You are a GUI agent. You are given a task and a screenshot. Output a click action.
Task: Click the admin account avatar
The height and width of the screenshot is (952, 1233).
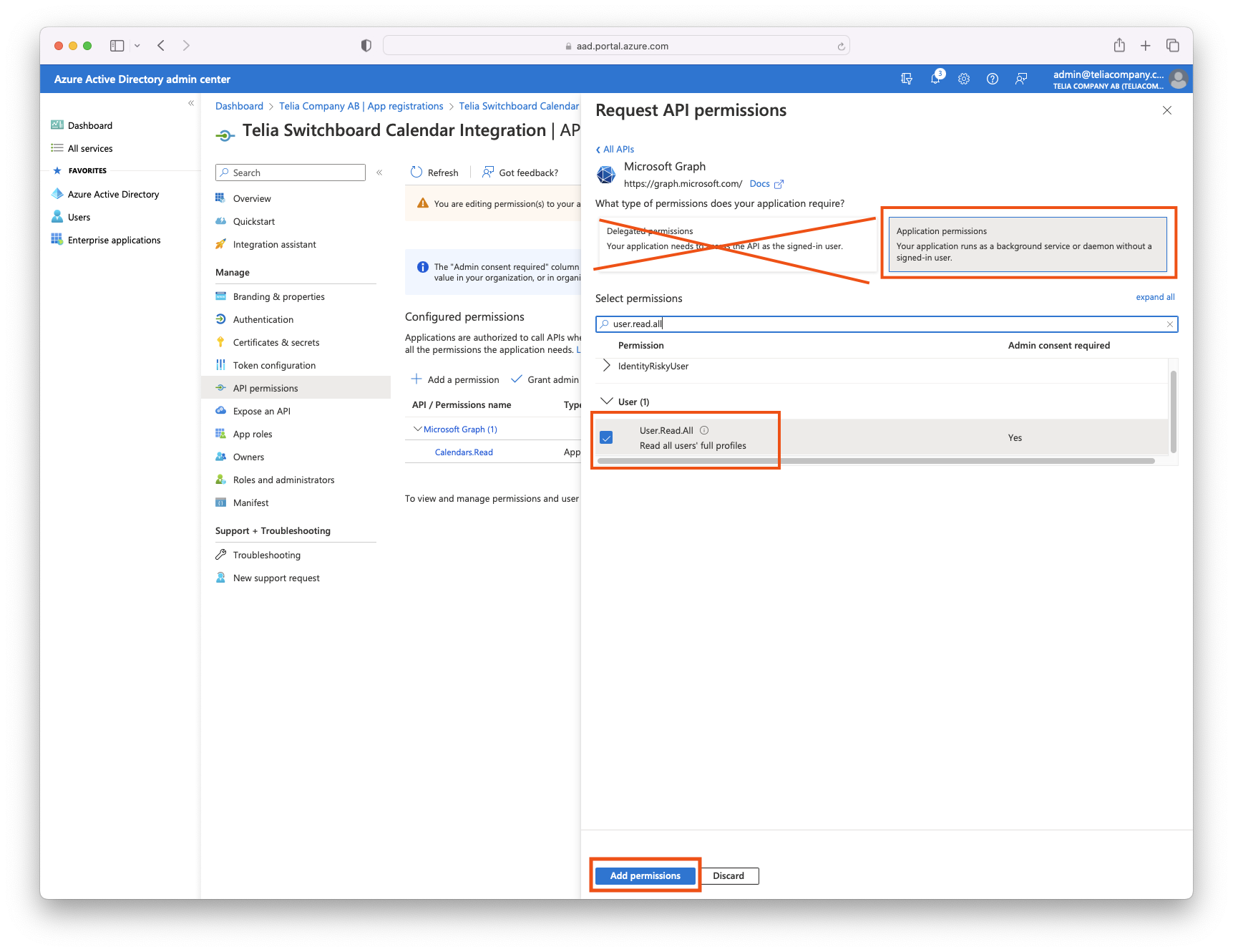[x=1179, y=79]
